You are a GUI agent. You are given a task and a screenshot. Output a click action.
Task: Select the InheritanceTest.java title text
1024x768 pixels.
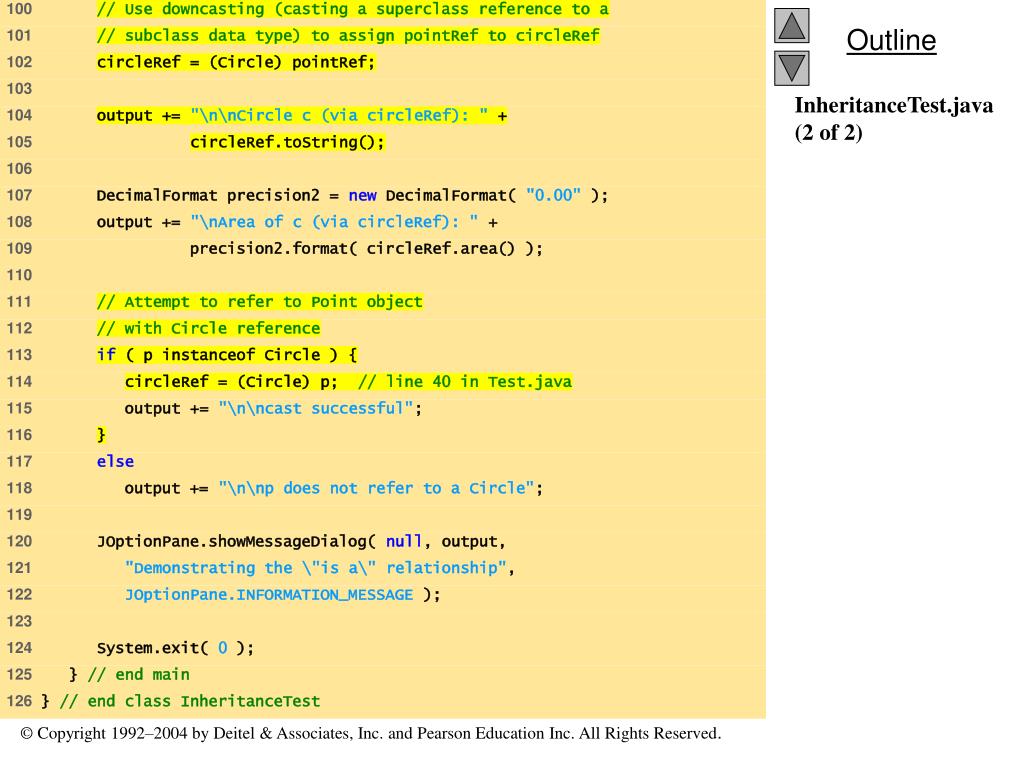click(x=893, y=105)
